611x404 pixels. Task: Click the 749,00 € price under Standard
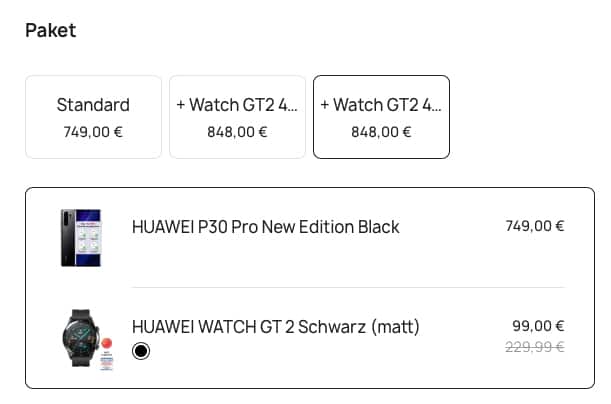coord(93,131)
